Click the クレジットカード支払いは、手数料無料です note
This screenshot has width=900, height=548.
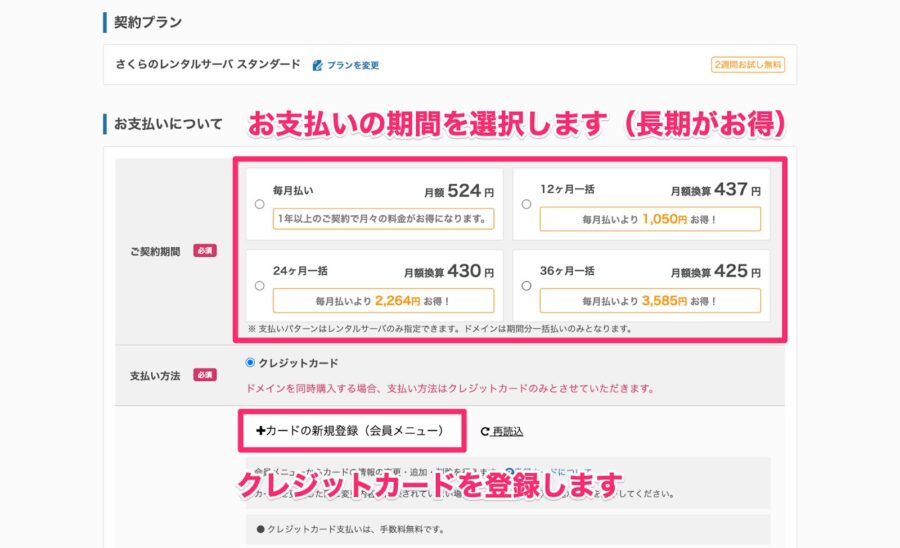(351, 529)
